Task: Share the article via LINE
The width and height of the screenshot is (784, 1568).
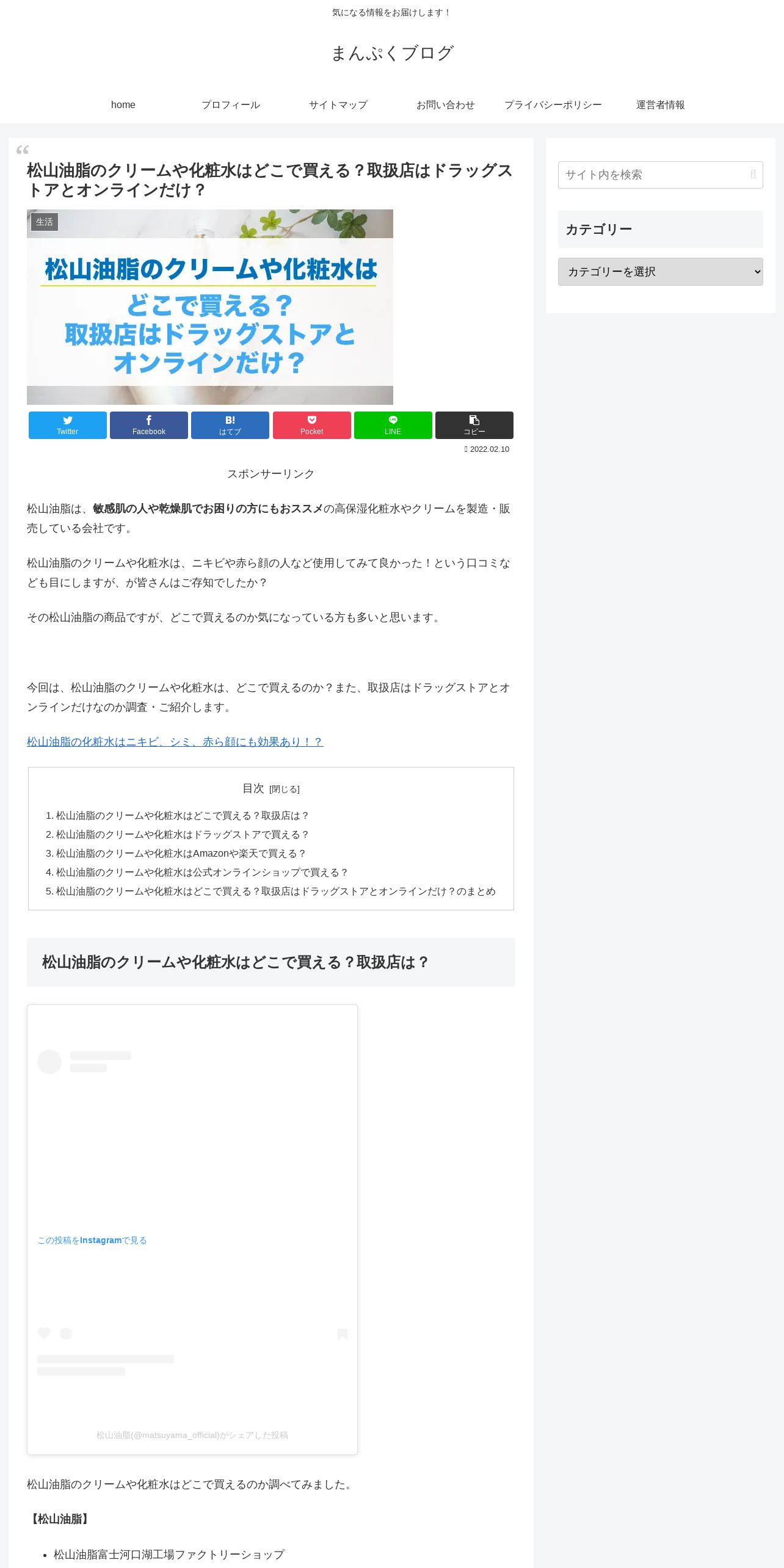Action: (393, 425)
